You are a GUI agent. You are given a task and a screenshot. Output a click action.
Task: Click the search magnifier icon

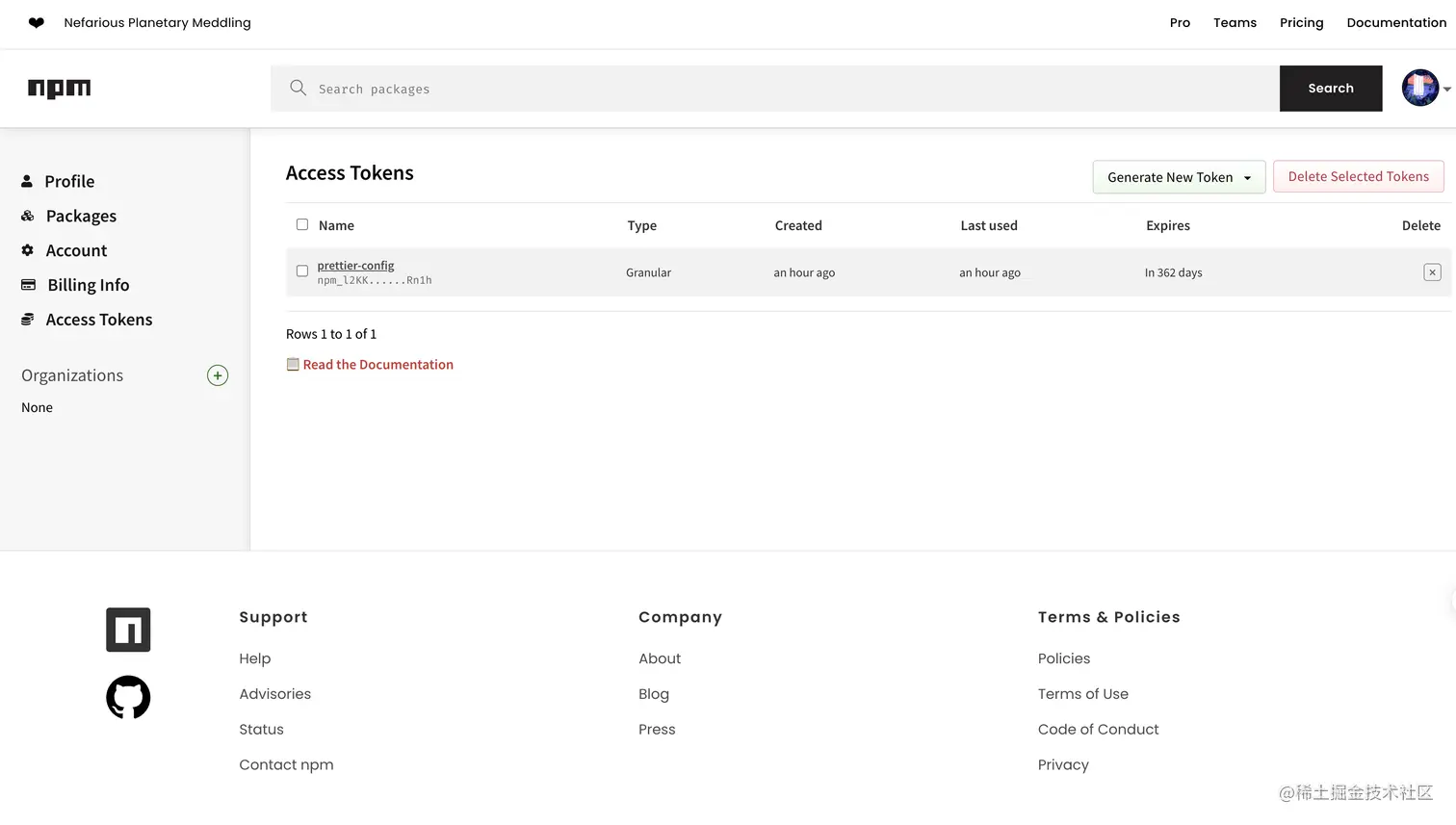tap(299, 89)
